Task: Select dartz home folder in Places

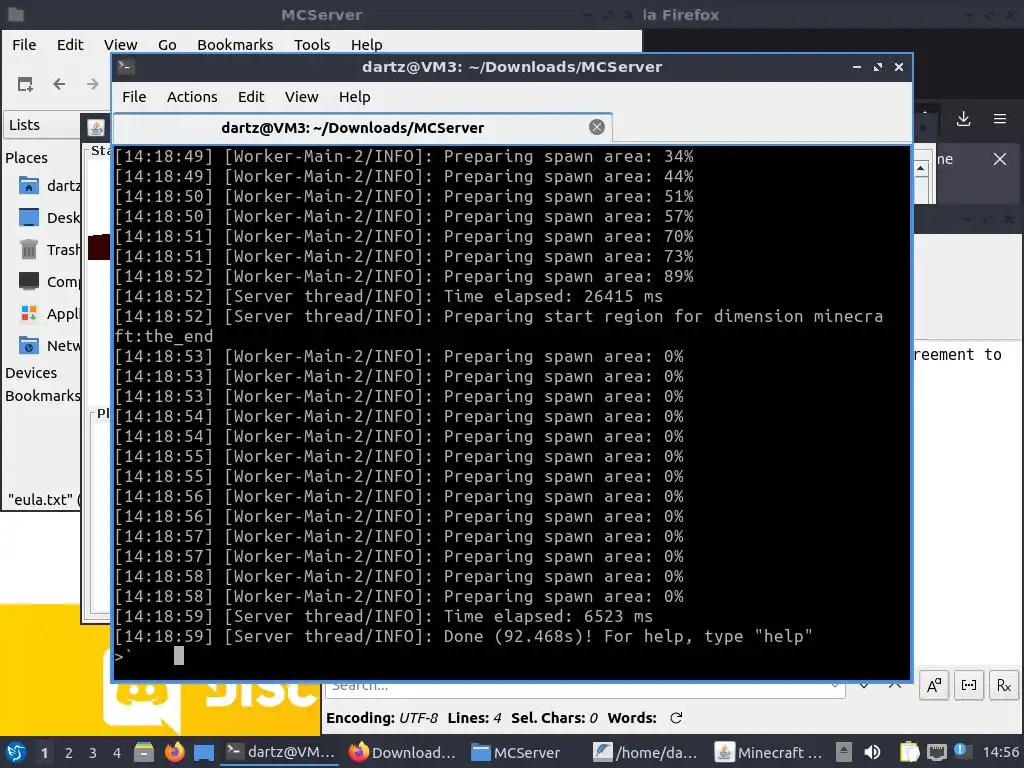Action: 50,186
